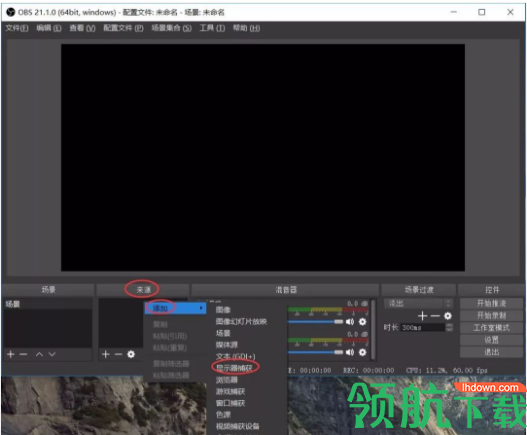Add a source with the plus icon
The height and width of the screenshot is (435, 527).
(106, 354)
